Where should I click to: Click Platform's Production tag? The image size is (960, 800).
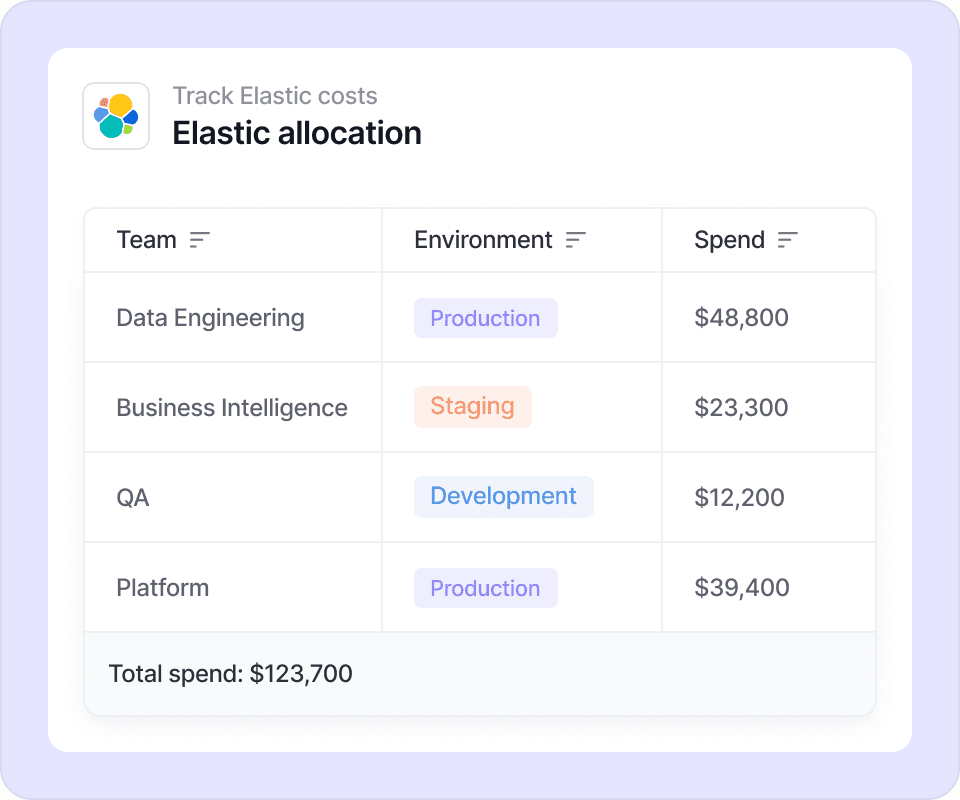point(485,588)
